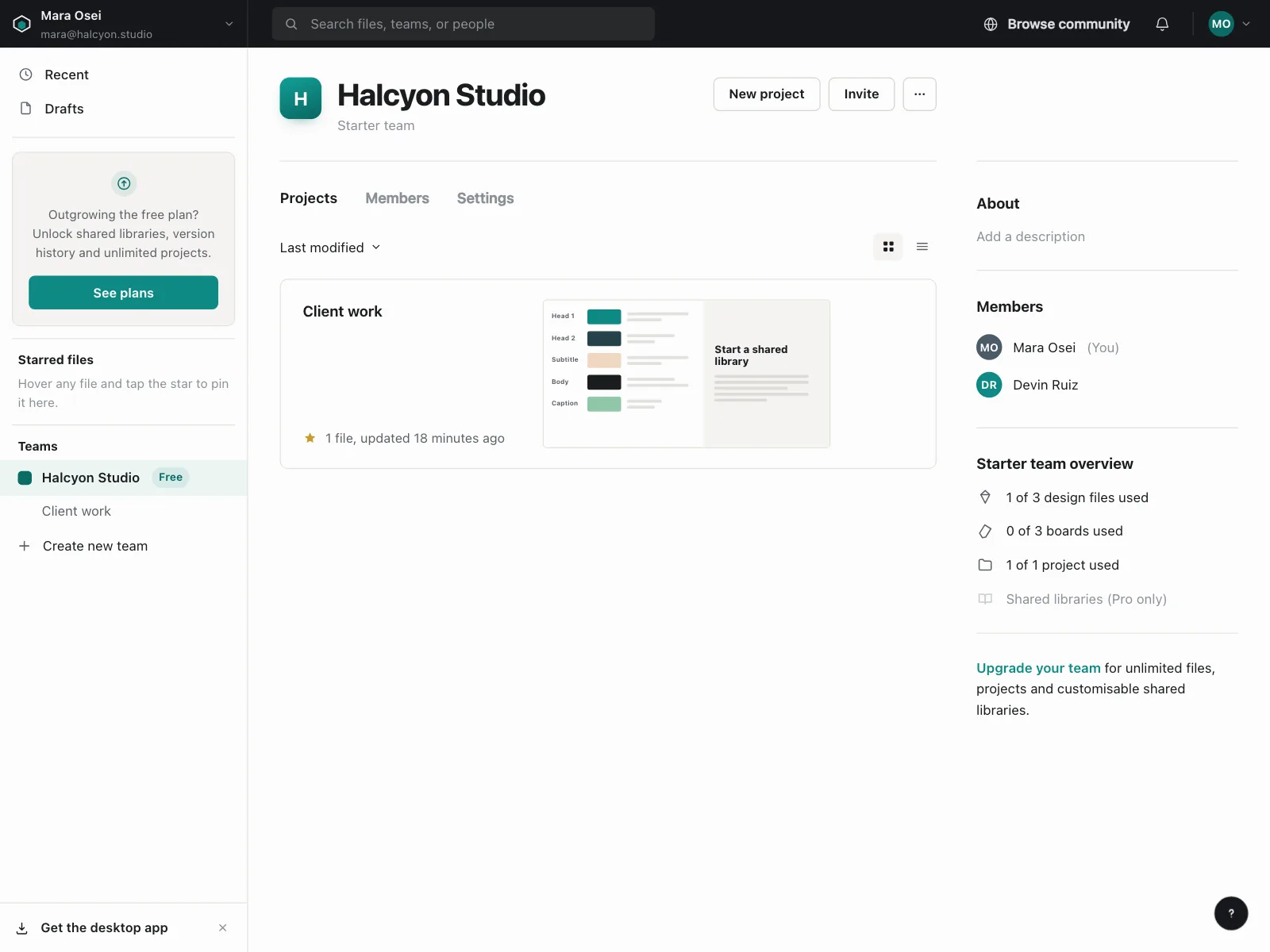
Task: Open the Drafts file icon
Action: click(25, 109)
